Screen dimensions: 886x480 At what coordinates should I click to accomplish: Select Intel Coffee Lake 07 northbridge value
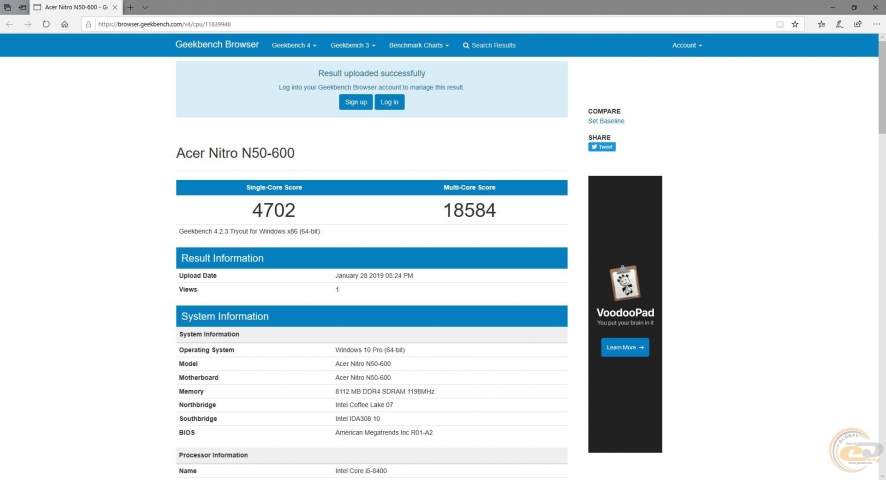[364, 405]
